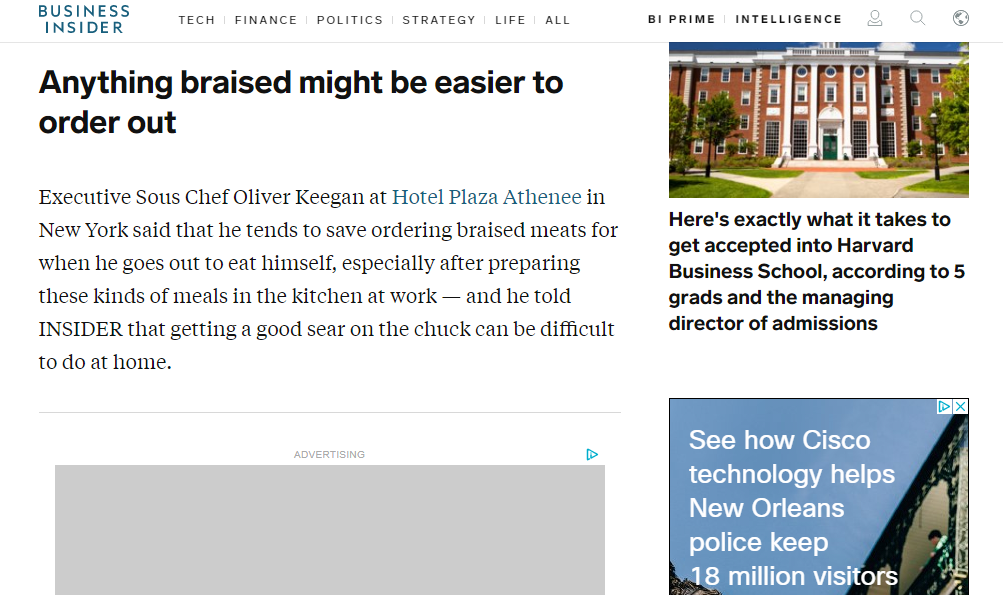Go to the Politics section
Image resolution: width=1003 pixels, height=595 pixels.
tap(349, 20)
